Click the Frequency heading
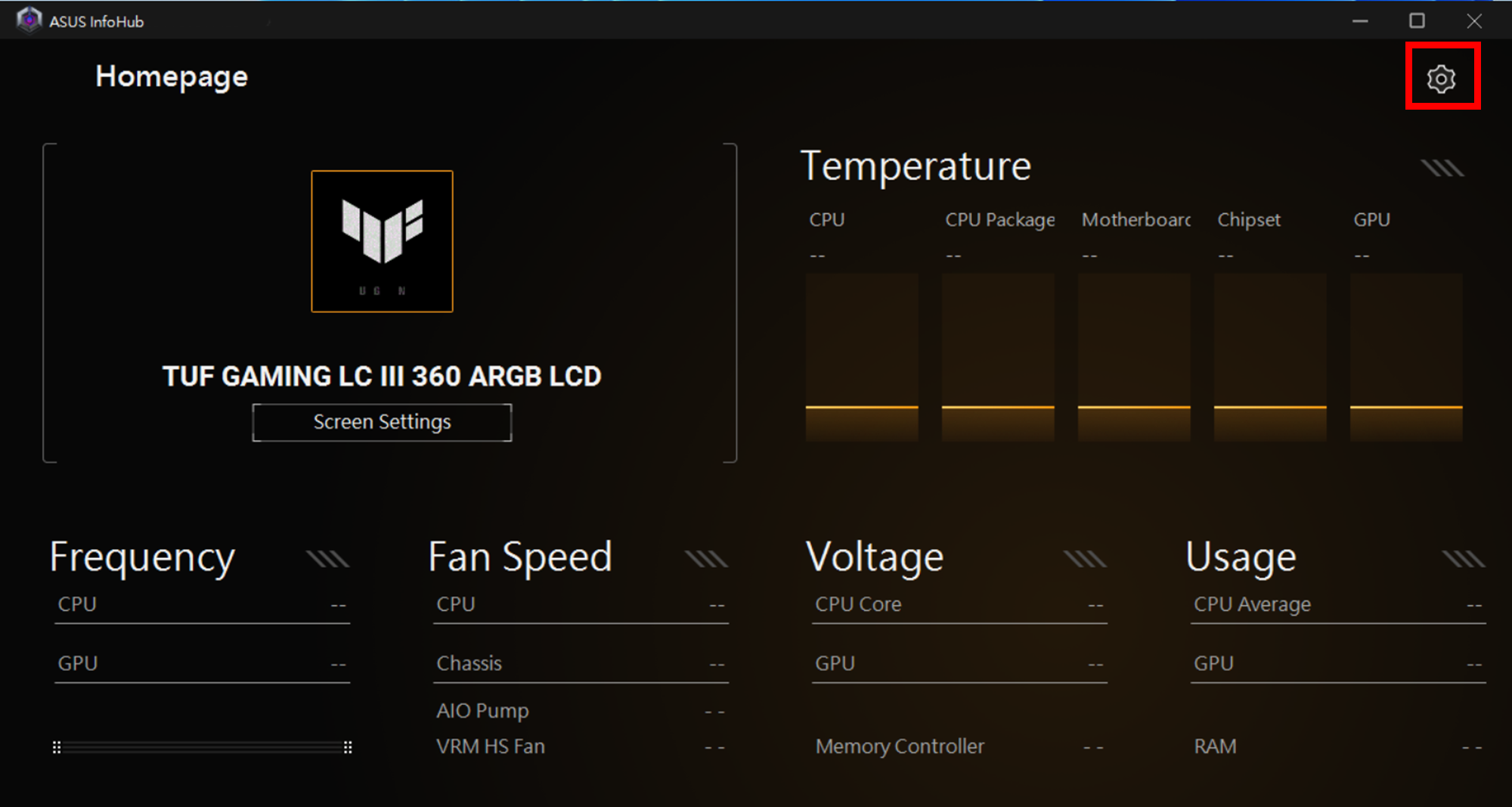Image resolution: width=1512 pixels, height=807 pixels. [x=142, y=558]
